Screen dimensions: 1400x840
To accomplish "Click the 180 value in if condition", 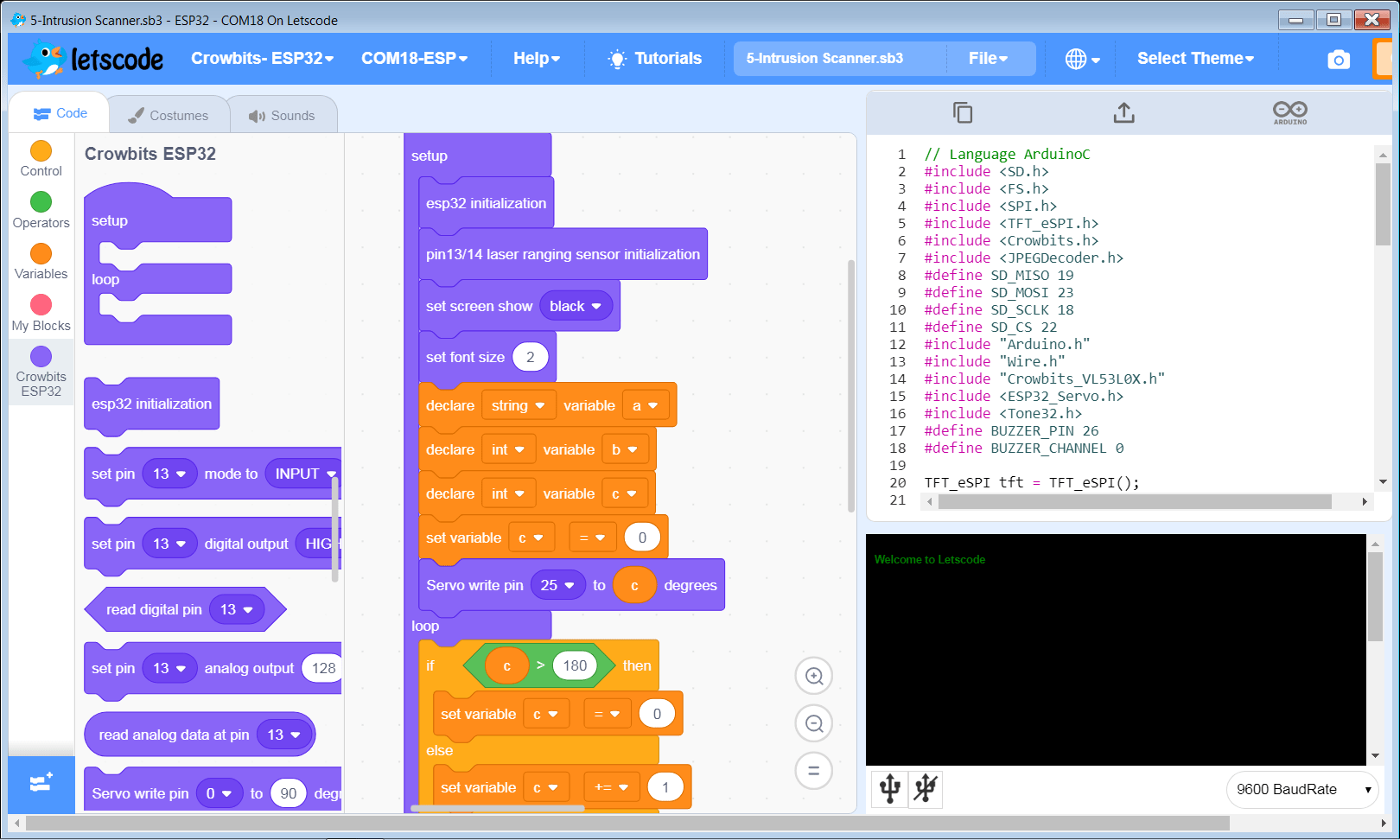I will point(575,665).
